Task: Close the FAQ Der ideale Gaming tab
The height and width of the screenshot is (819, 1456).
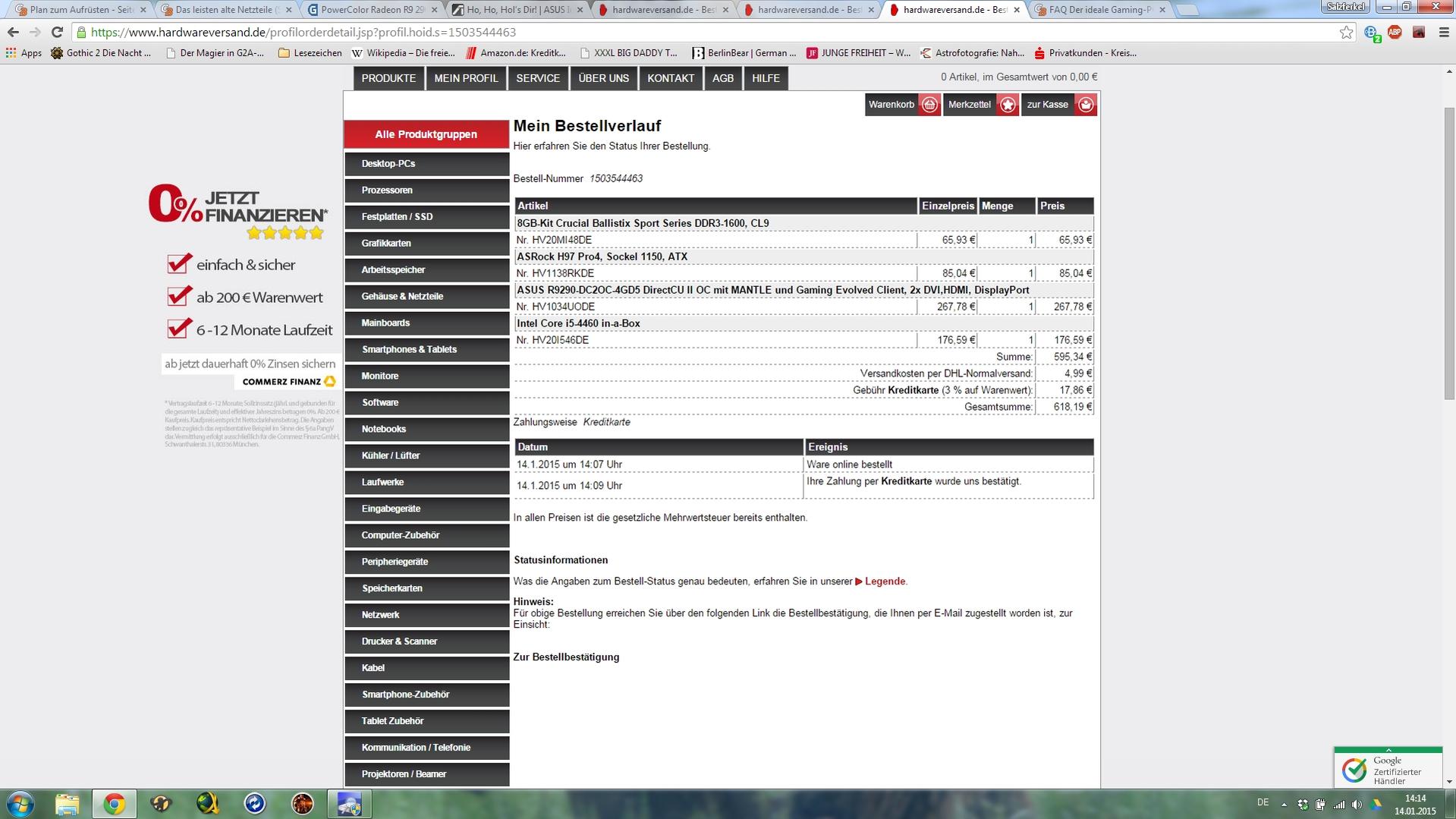Action: click(1162, 10)
